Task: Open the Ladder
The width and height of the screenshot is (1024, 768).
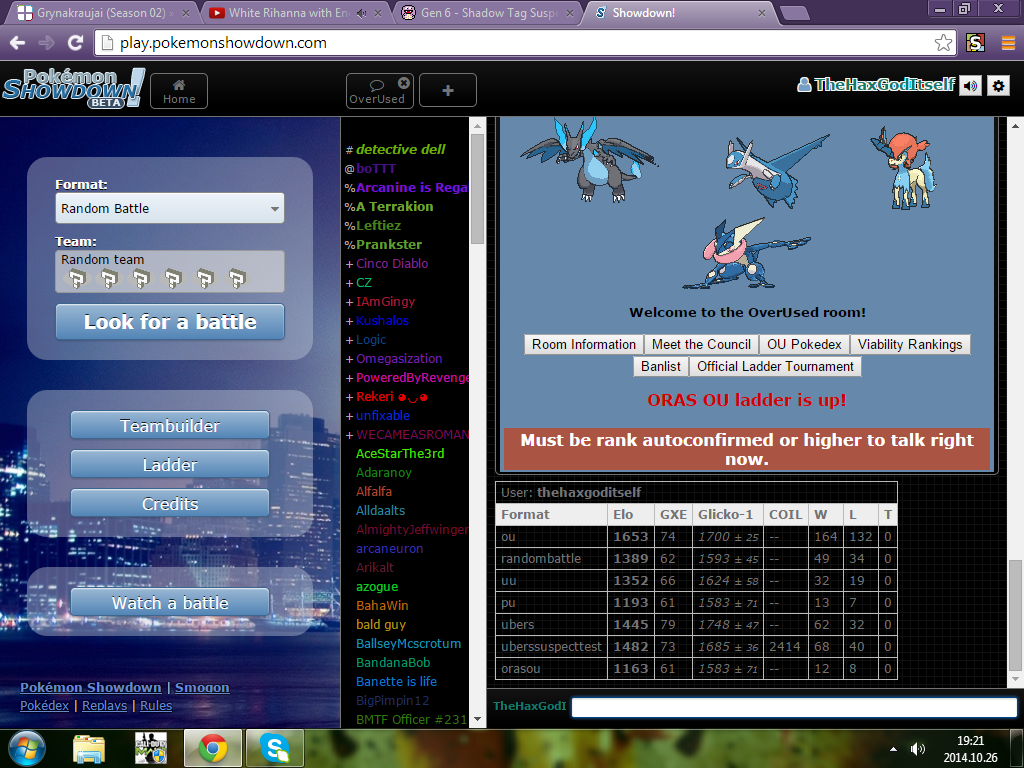Action: pyautogui.click(x=170, y=465)
